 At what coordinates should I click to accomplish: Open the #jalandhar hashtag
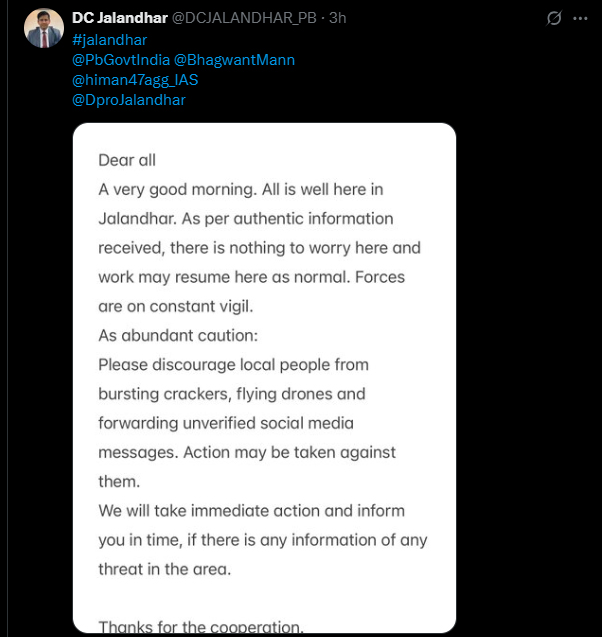110,40
